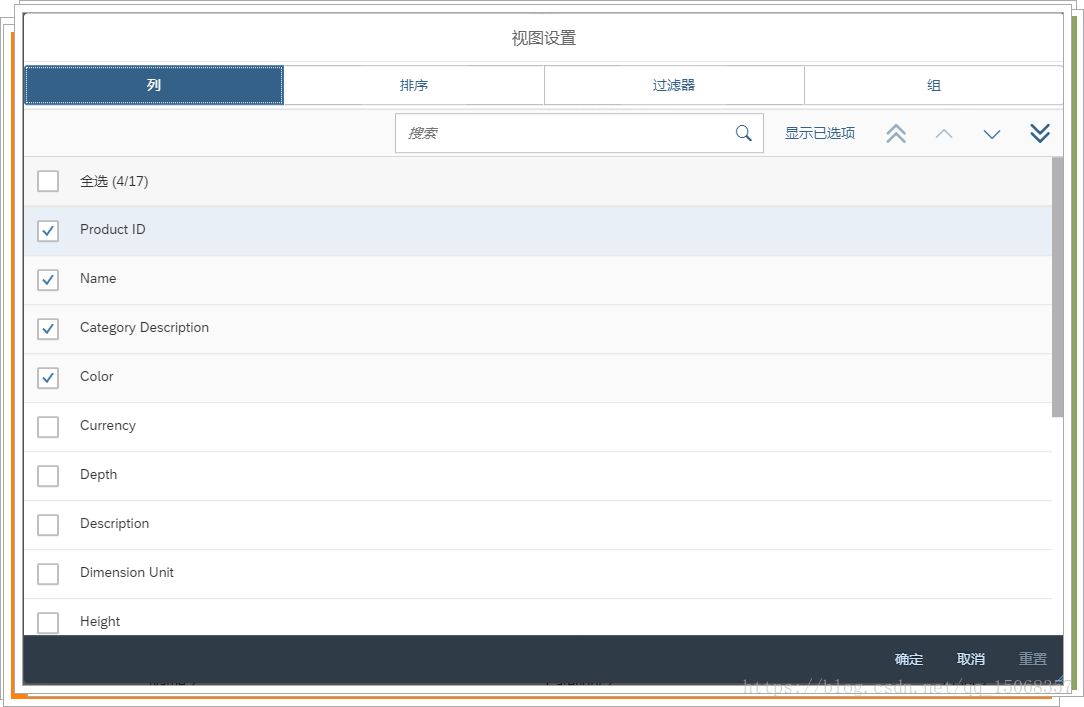1084x707 pixels.
Task: Focus the 搜索 search field
Action: tap(579, 133)
